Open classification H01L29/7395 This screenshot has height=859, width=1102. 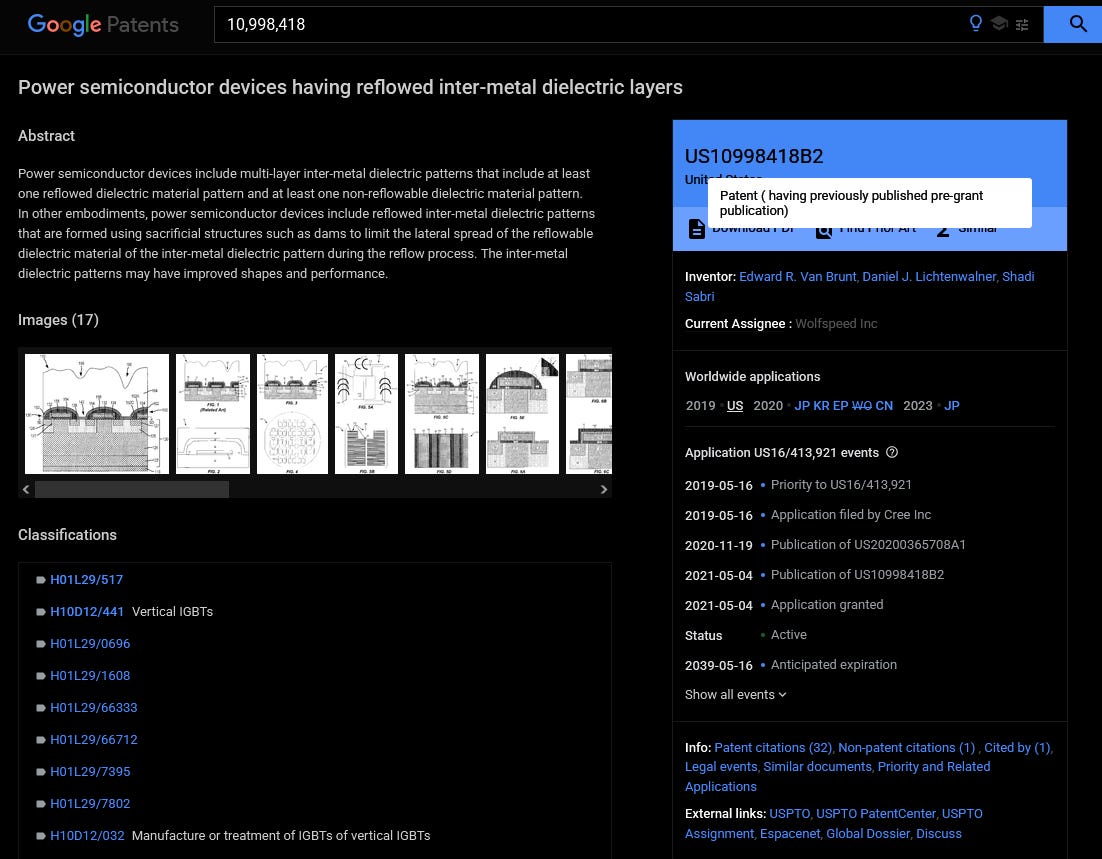[x=90, y=772]
